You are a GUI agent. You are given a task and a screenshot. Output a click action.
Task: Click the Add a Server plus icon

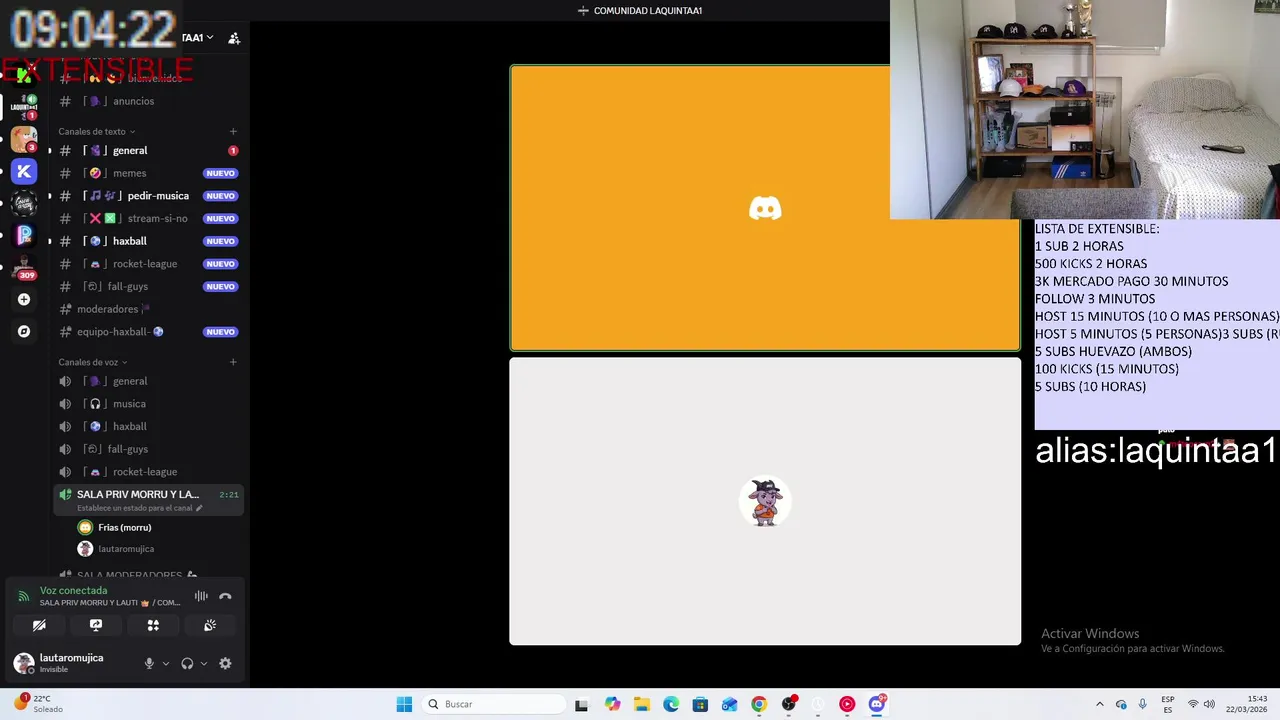(x=24, y=299)
